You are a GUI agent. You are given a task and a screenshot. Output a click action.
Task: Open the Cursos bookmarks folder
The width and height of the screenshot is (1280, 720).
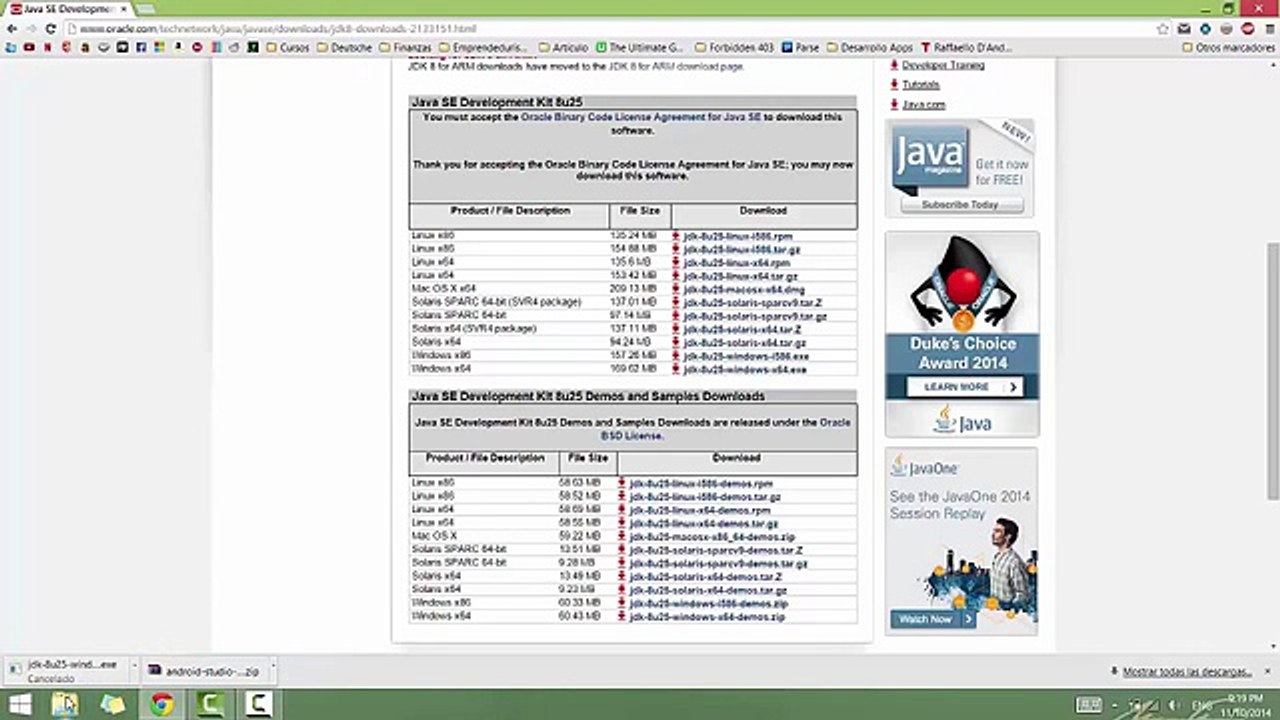point(288,47)
